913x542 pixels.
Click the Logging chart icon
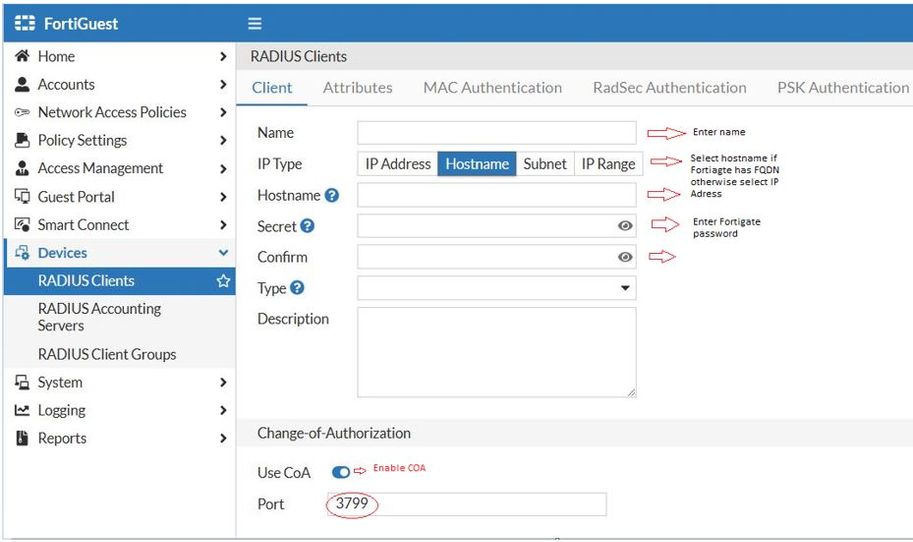point(21,410)
